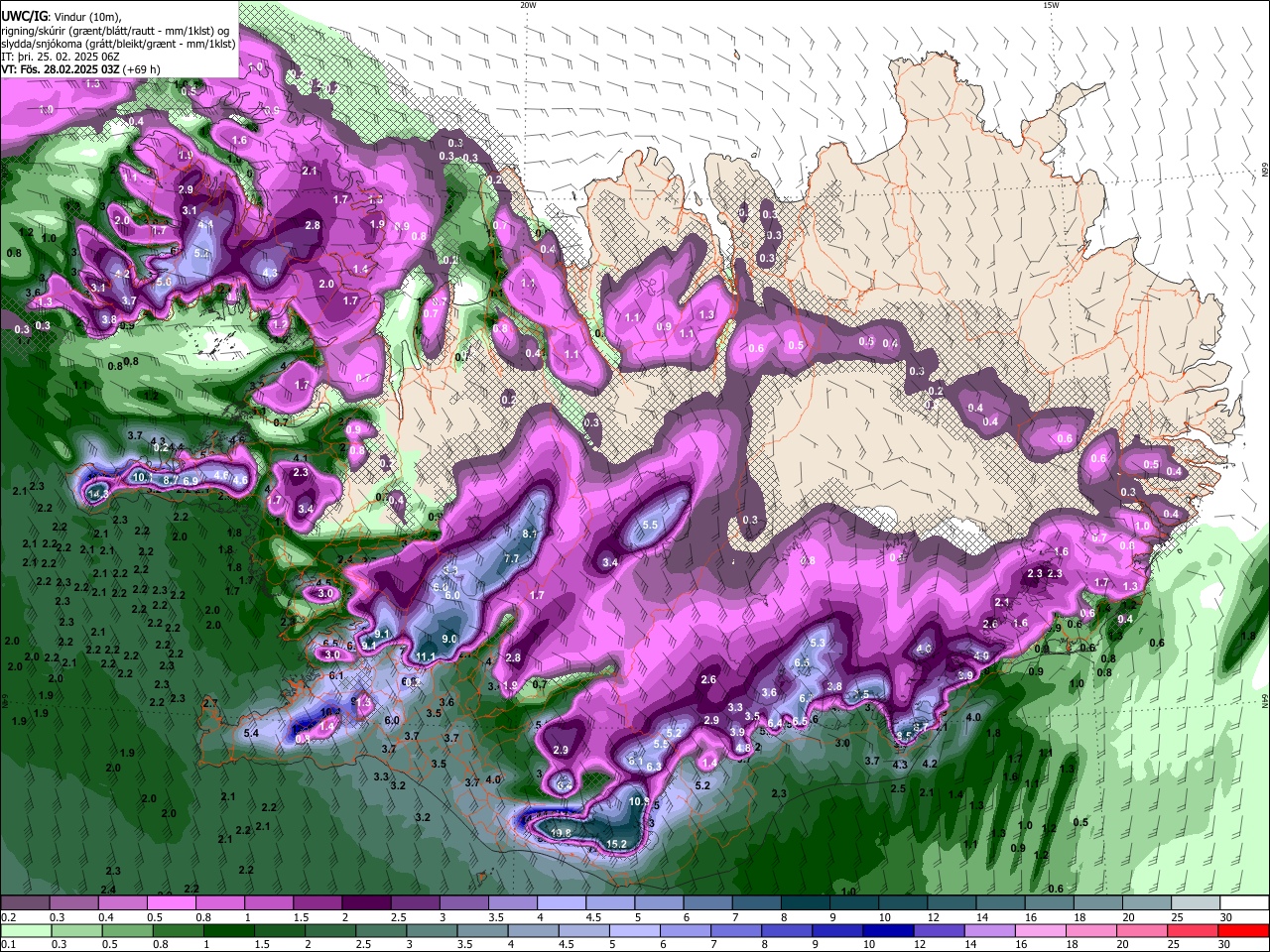Click the '9.0' precipitation value label

pyautogui.click(x=448, y=639)
